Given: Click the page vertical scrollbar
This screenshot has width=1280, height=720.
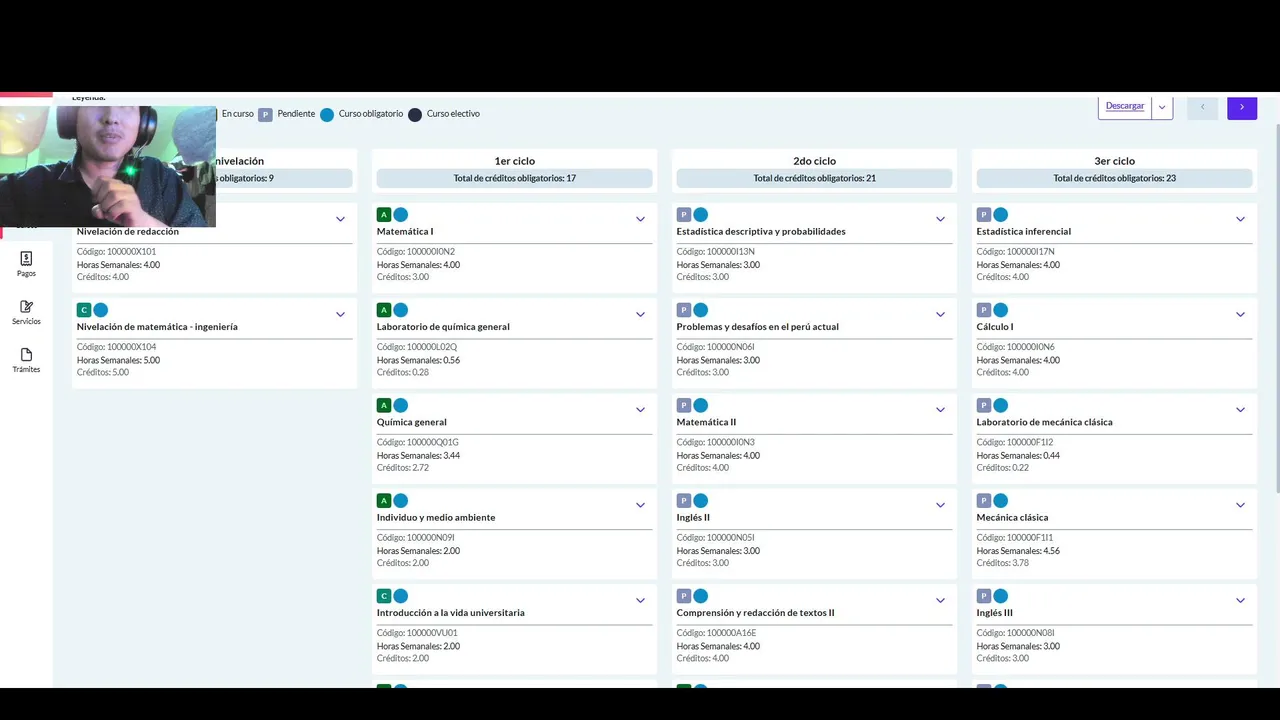Looking at the screenshot, I should (1276, 308).
